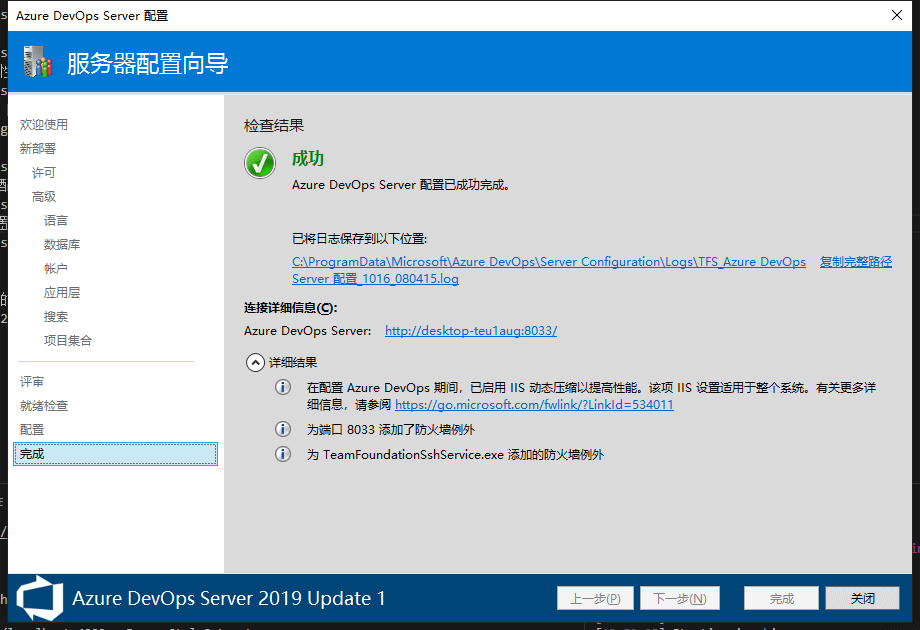Viewport: 920px width, 630px height.
Task: Open the go.microsoft.com fwlink link
Action: tap(534, 405)
